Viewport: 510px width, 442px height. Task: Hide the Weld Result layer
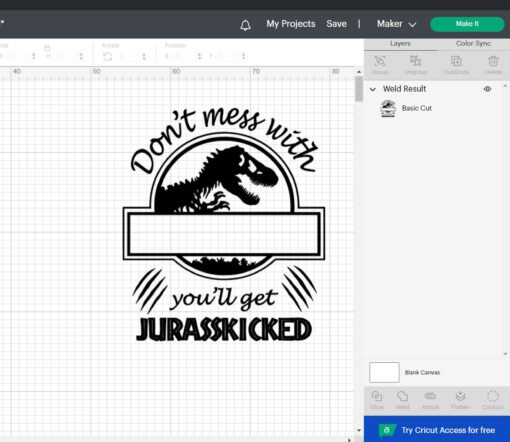click(487, 89)
